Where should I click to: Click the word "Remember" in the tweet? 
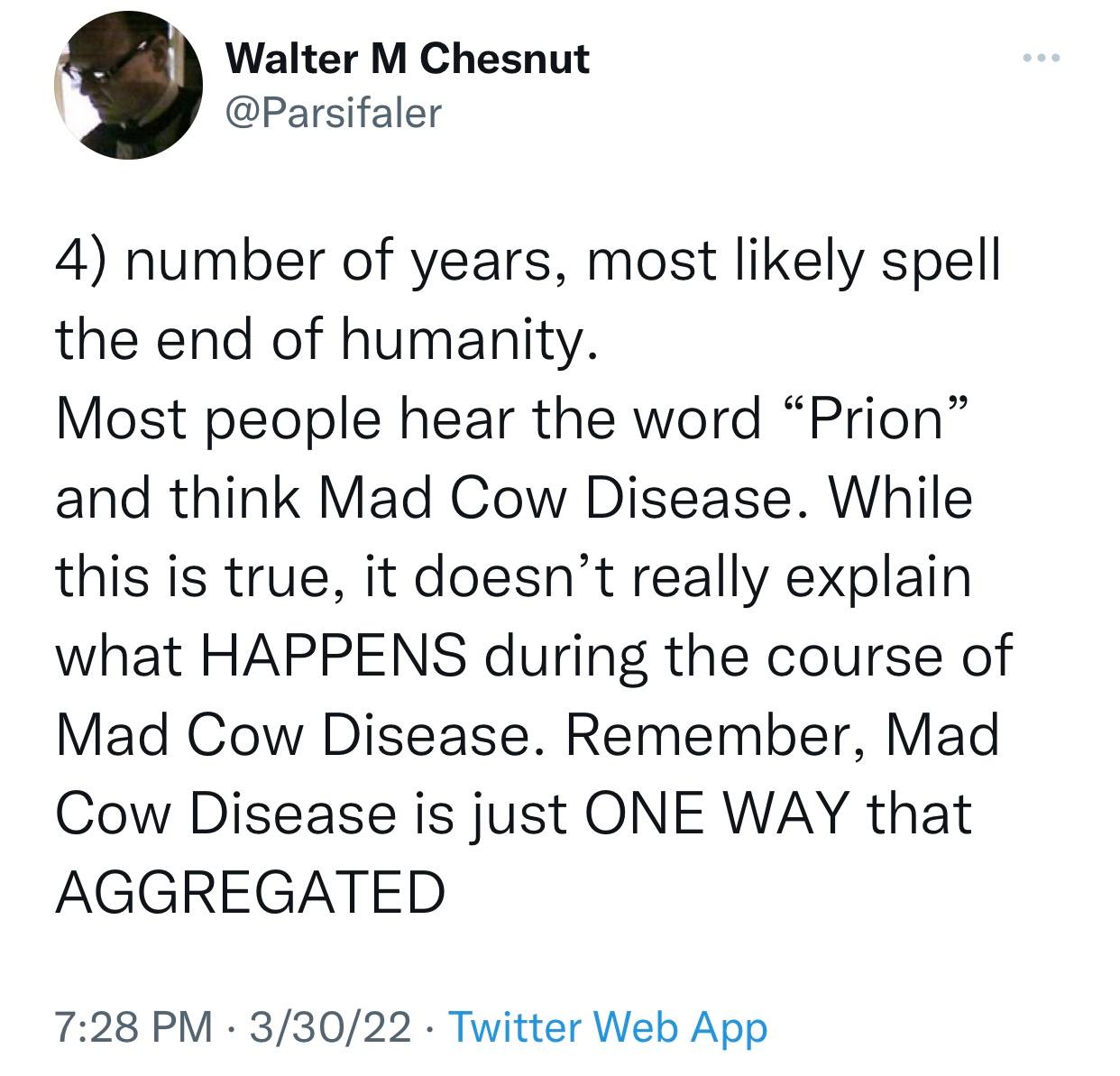(x=714, y=735)
